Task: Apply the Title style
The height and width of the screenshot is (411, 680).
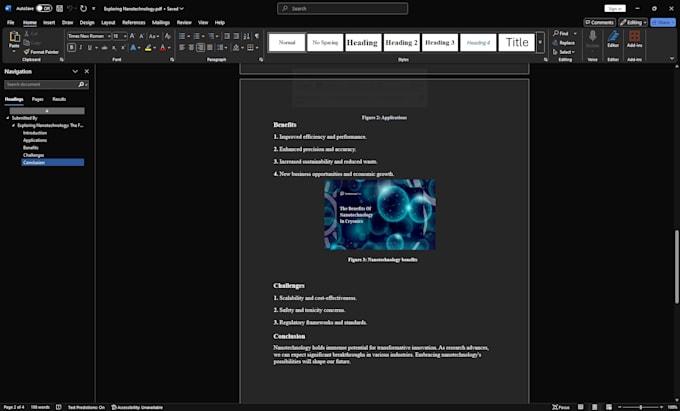Action: (x=517, y=42)
